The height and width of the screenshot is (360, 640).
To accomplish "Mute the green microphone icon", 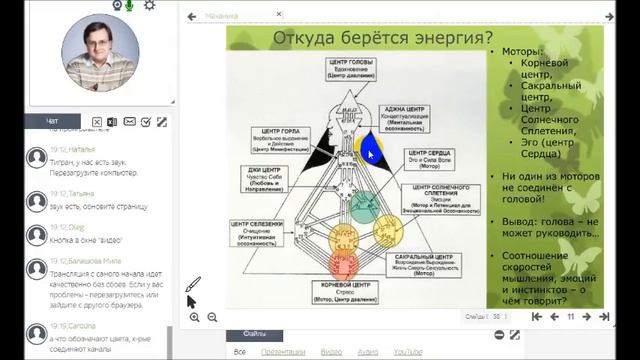I will pos(129,5).
